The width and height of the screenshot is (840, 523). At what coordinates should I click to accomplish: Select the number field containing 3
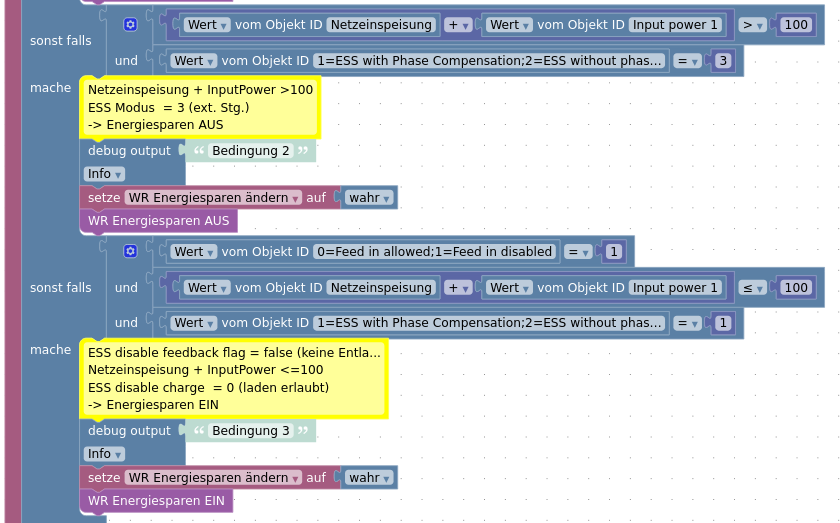pos(723,61)
